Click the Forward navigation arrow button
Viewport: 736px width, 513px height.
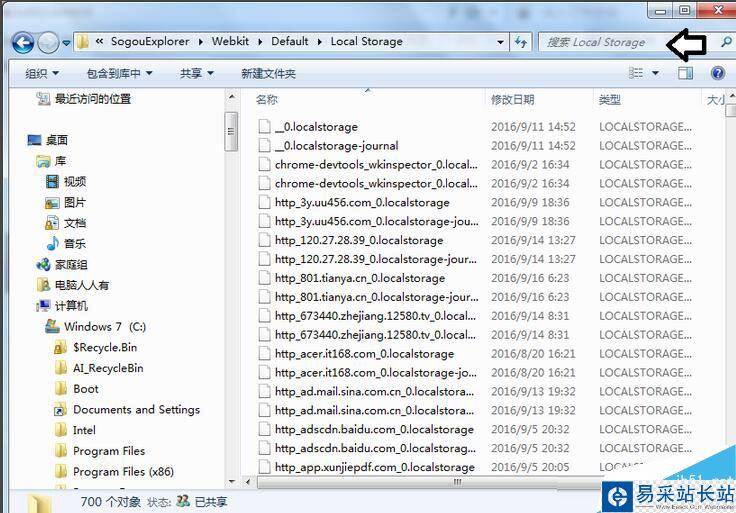(x=48, y=43)
